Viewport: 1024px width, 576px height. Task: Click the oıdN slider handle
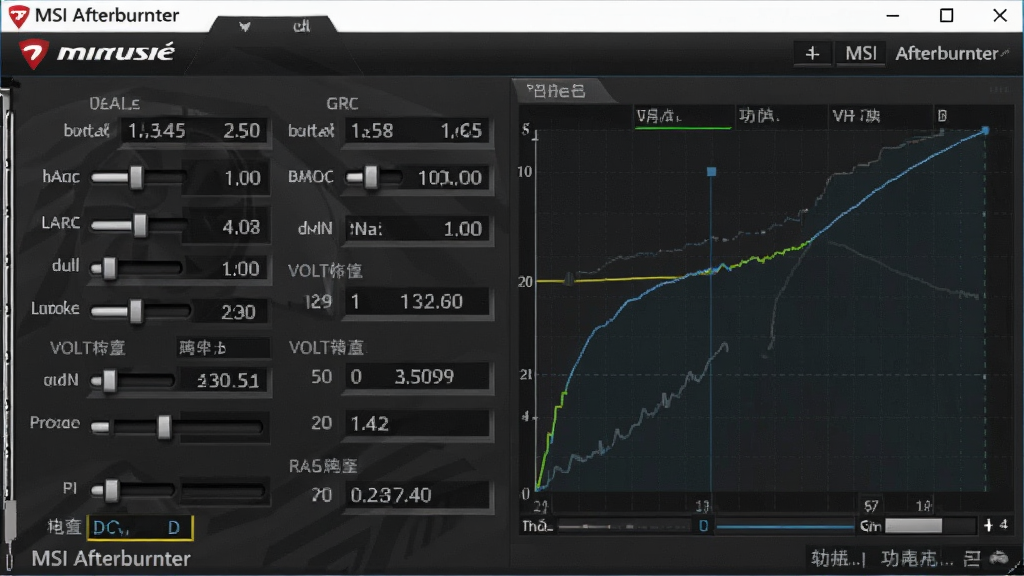[x=109, y=381]
